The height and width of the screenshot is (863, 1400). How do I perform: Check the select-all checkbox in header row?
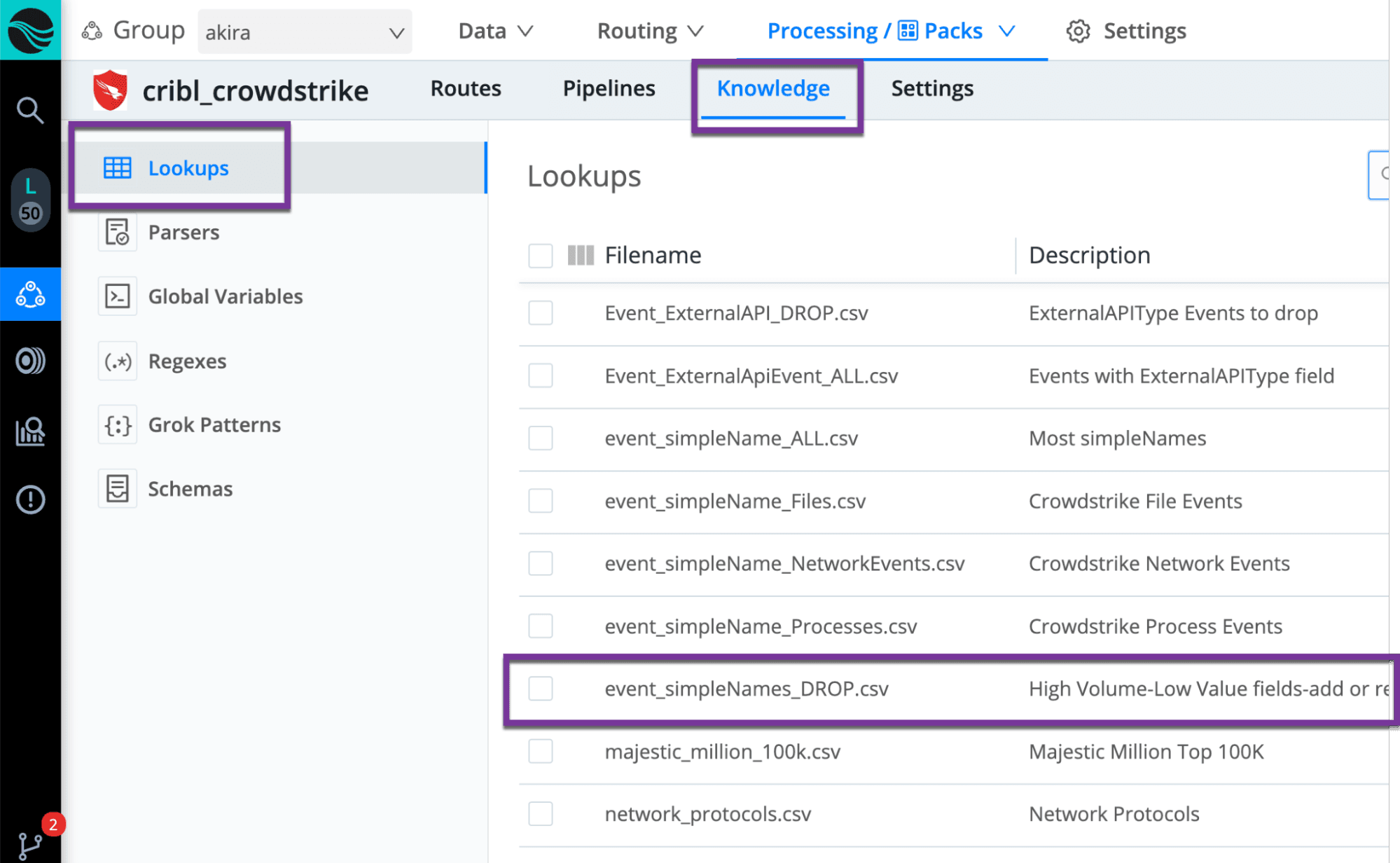[541, 256]
